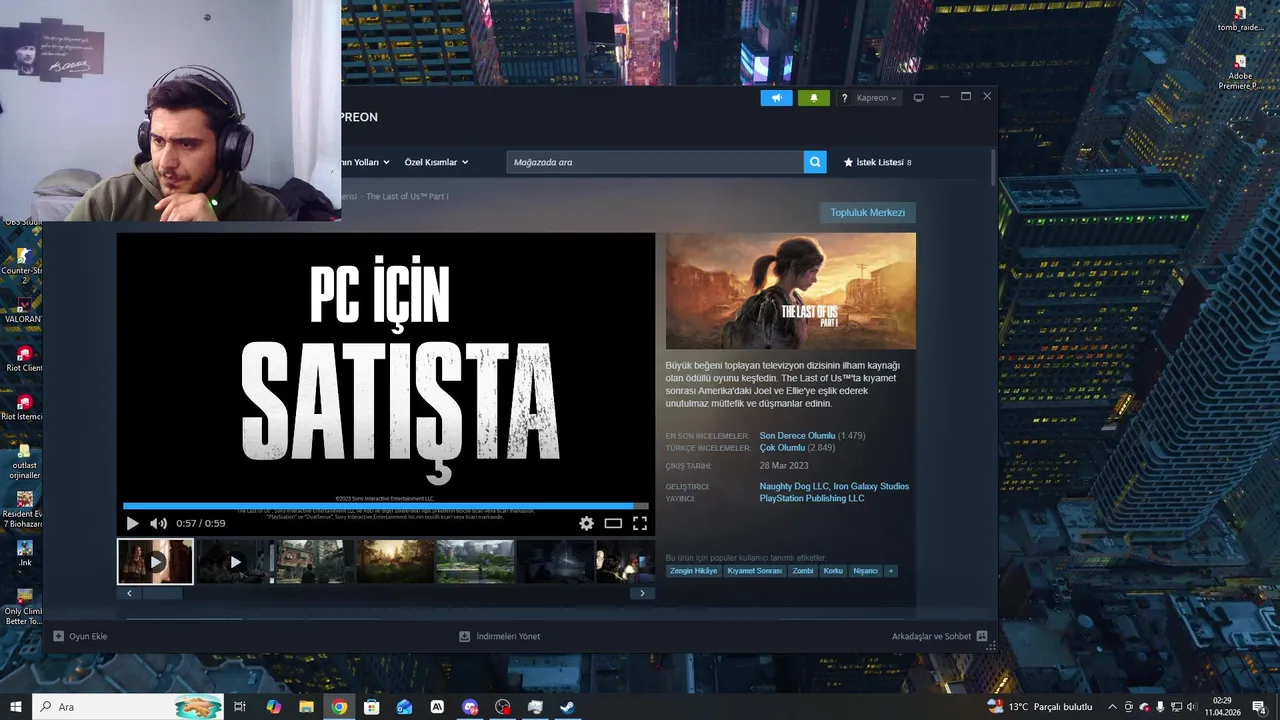Toggle theater mode on the video player

pyautogui.click(x=613, y=523)
